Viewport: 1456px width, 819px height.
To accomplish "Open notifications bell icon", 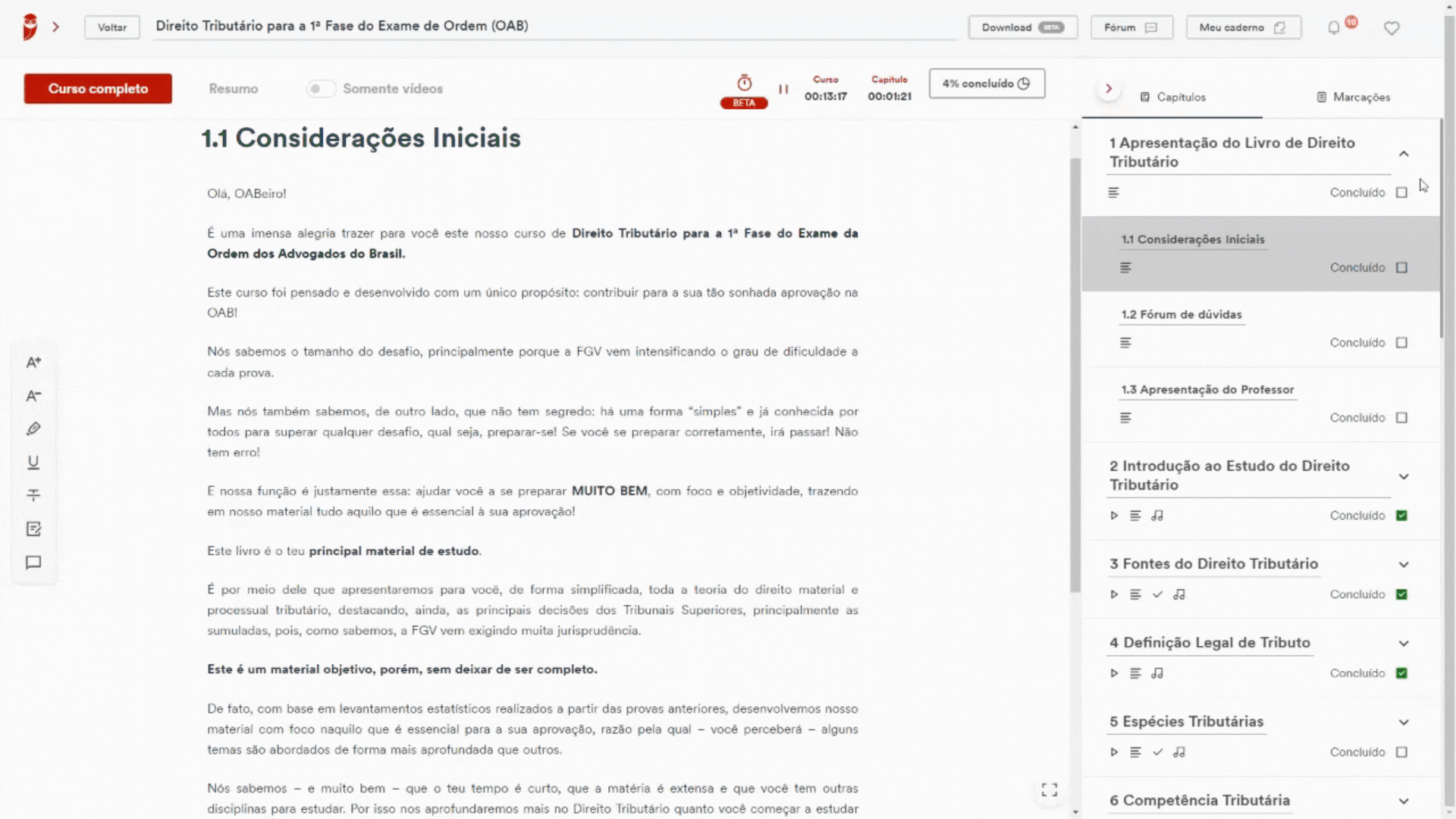I will coord(1334,28).
